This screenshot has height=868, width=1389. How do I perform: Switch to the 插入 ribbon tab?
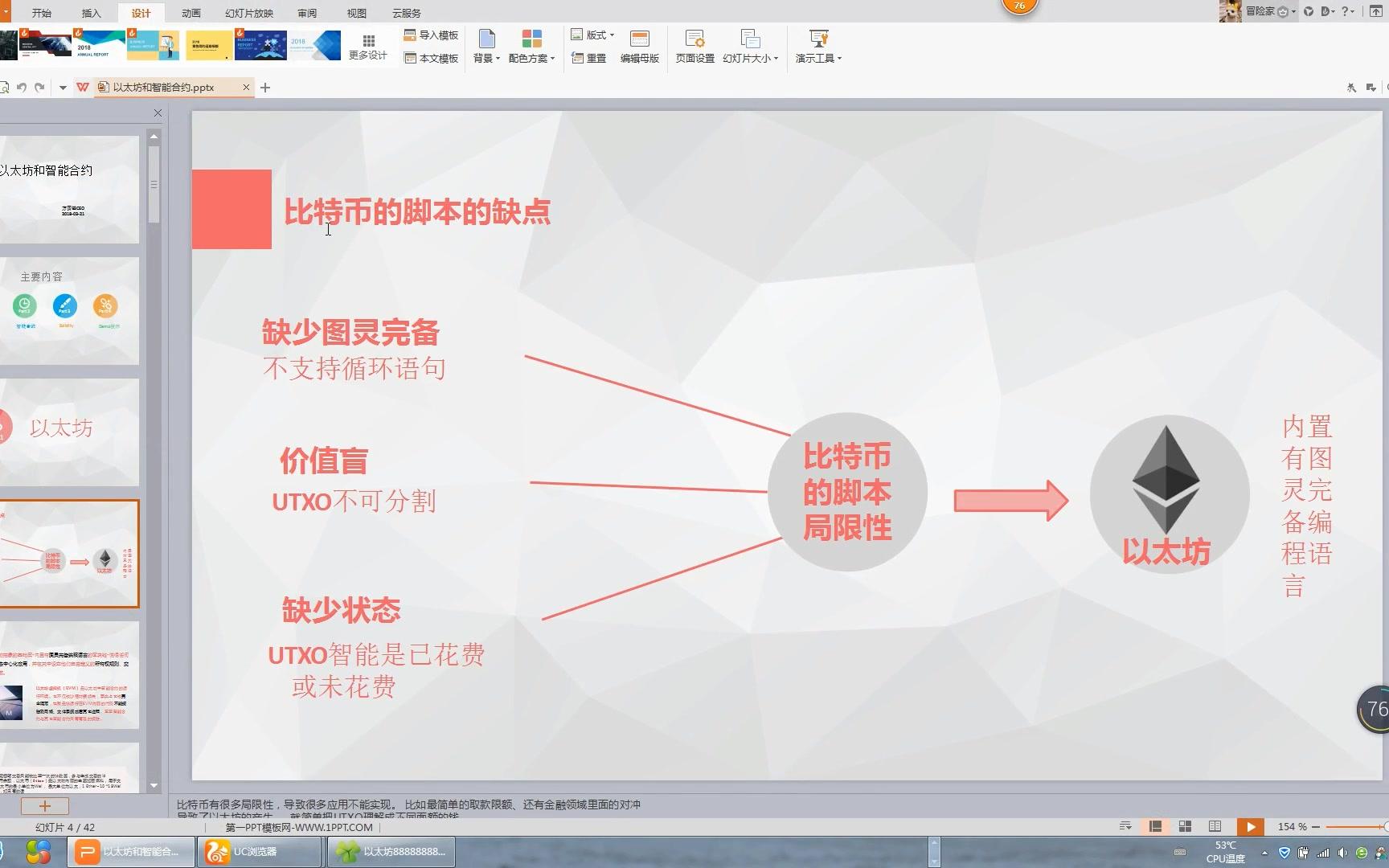pos(92,13)
